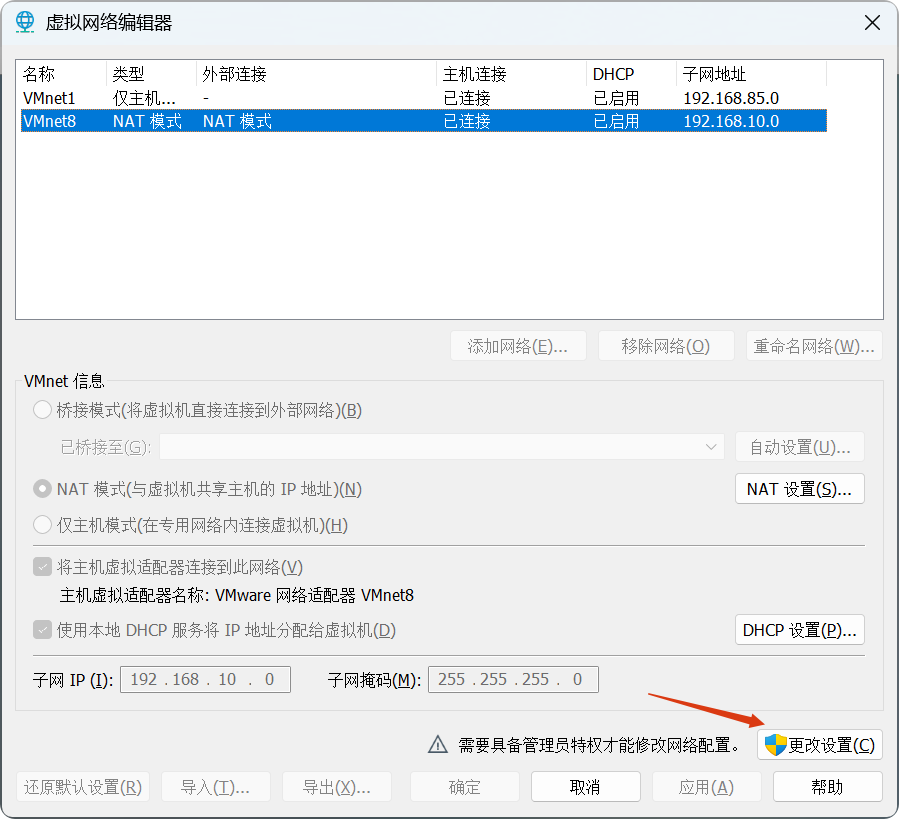Click 导出(X) button
899x819 pixels.
337,786
